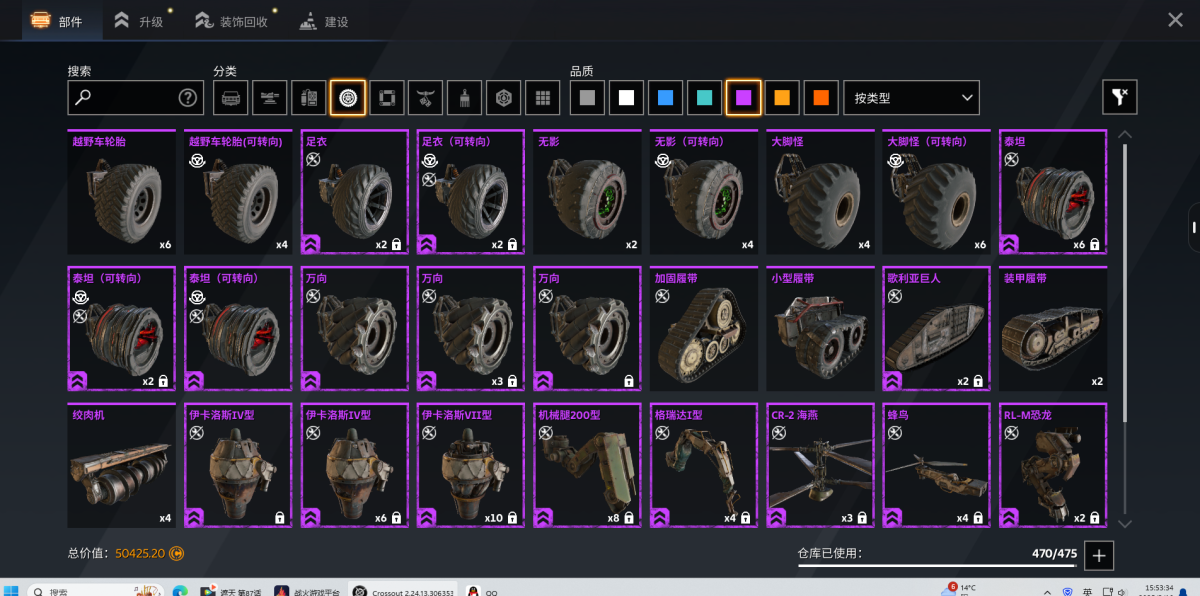Show hidden tray icons chevron
The image size is (1200, 596).
(1047, 591)
